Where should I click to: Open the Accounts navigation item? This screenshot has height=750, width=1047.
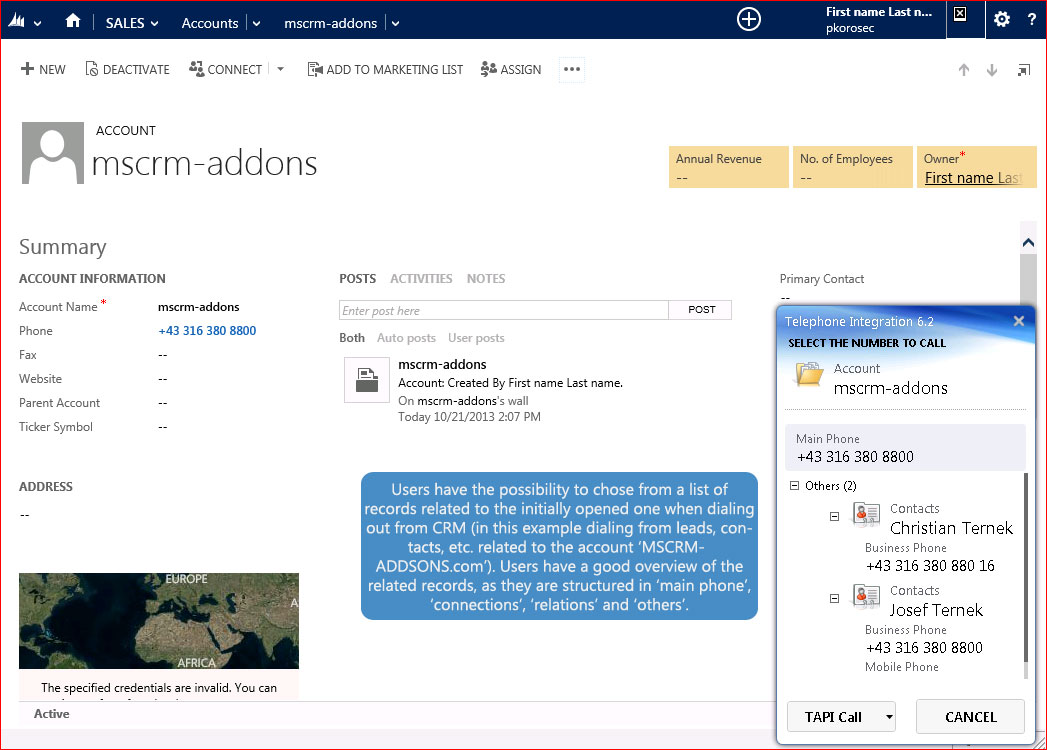click(210, 23)
